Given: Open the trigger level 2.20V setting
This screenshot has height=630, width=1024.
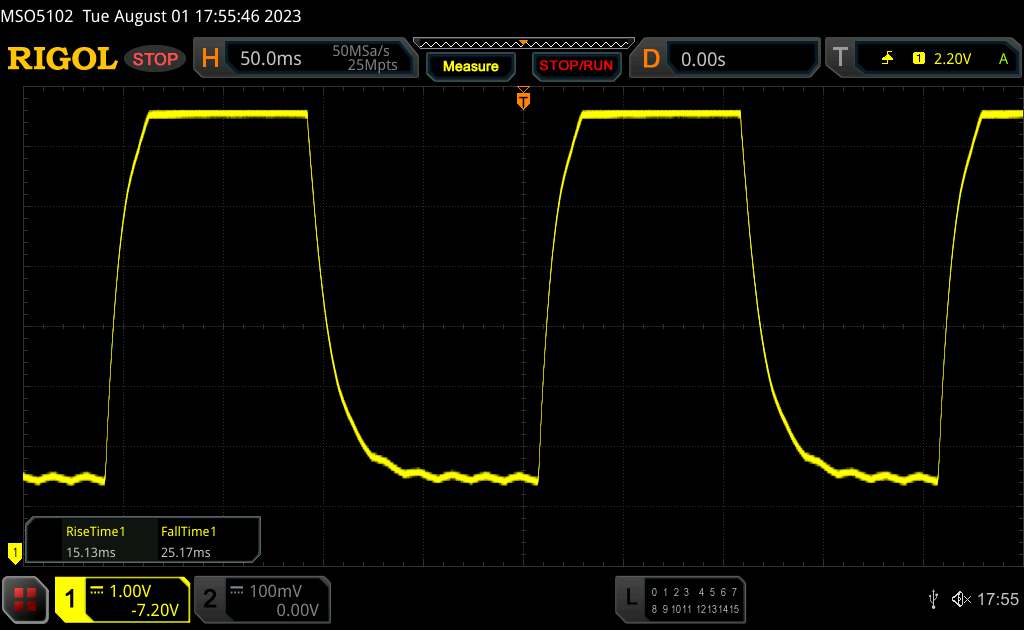Looking at the screenshot, I should (952, 59).
